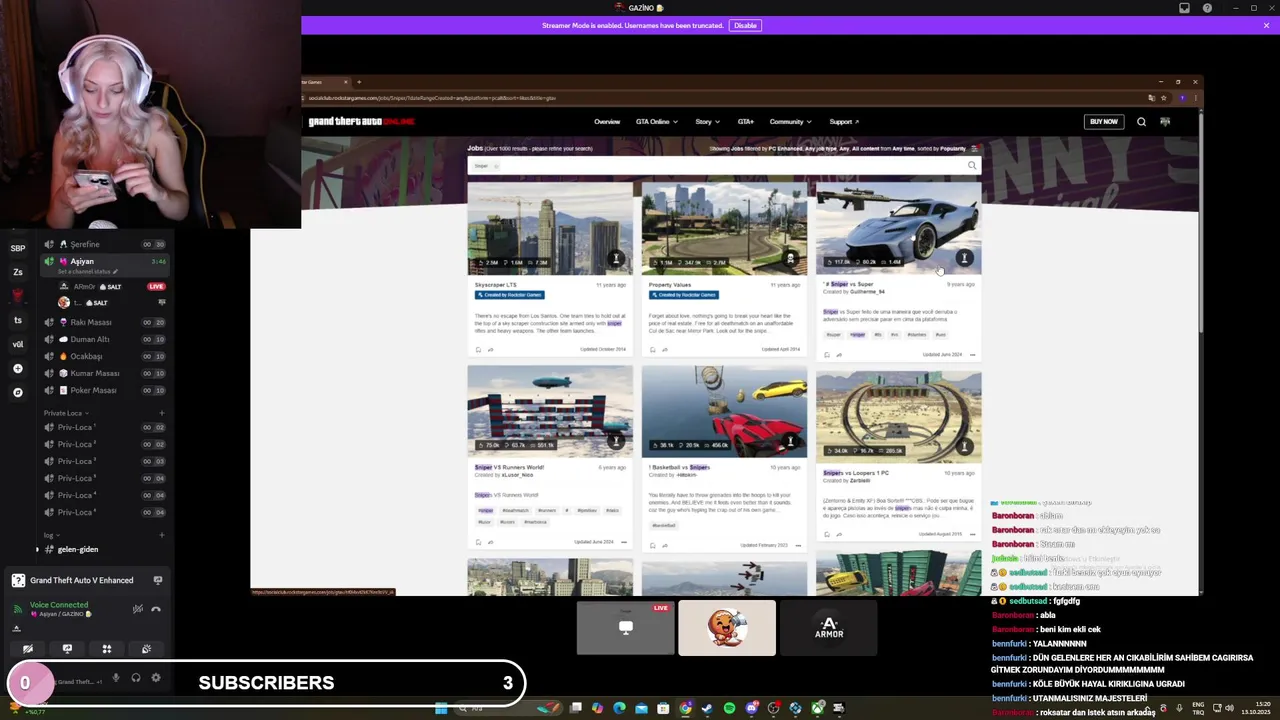This screenshot has width=1280, height=720.
Task: Open the Jobs filter options icon
Action: click(x=974, y=149)
